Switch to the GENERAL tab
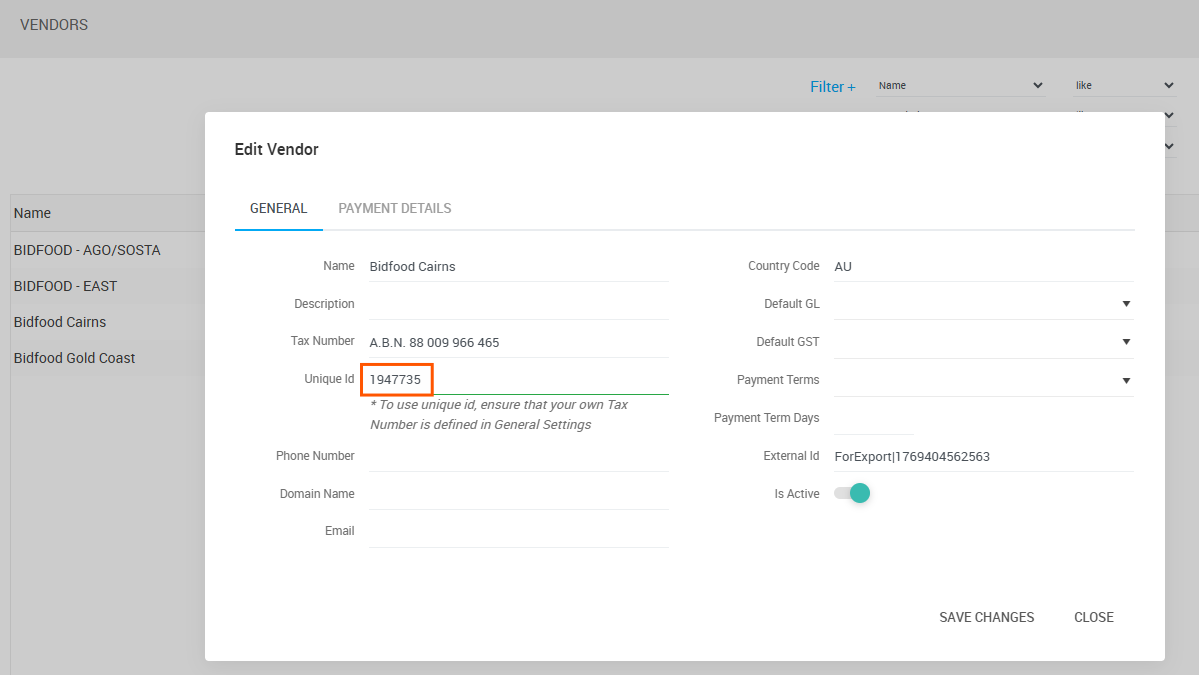 point(278,208)
